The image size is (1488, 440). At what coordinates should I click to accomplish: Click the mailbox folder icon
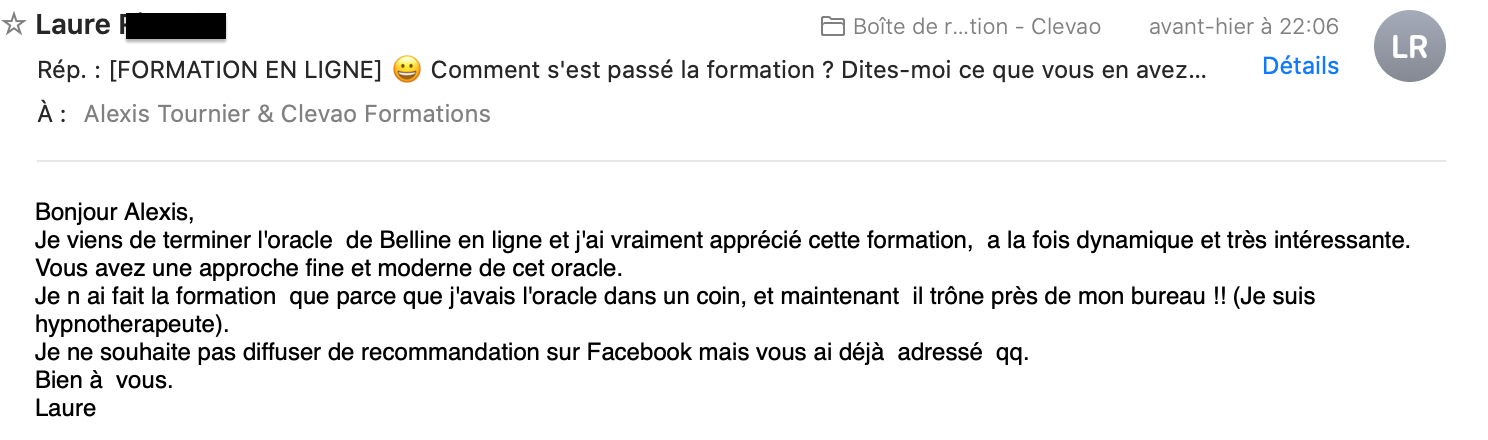coord(832,26)
